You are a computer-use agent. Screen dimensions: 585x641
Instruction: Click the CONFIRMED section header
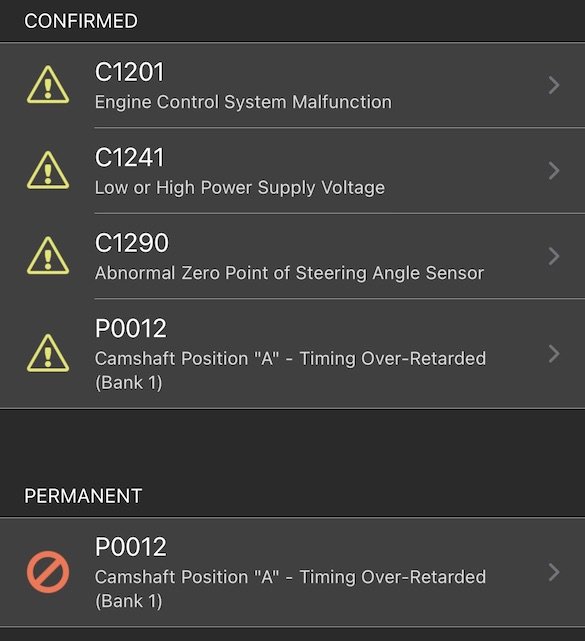81,21
